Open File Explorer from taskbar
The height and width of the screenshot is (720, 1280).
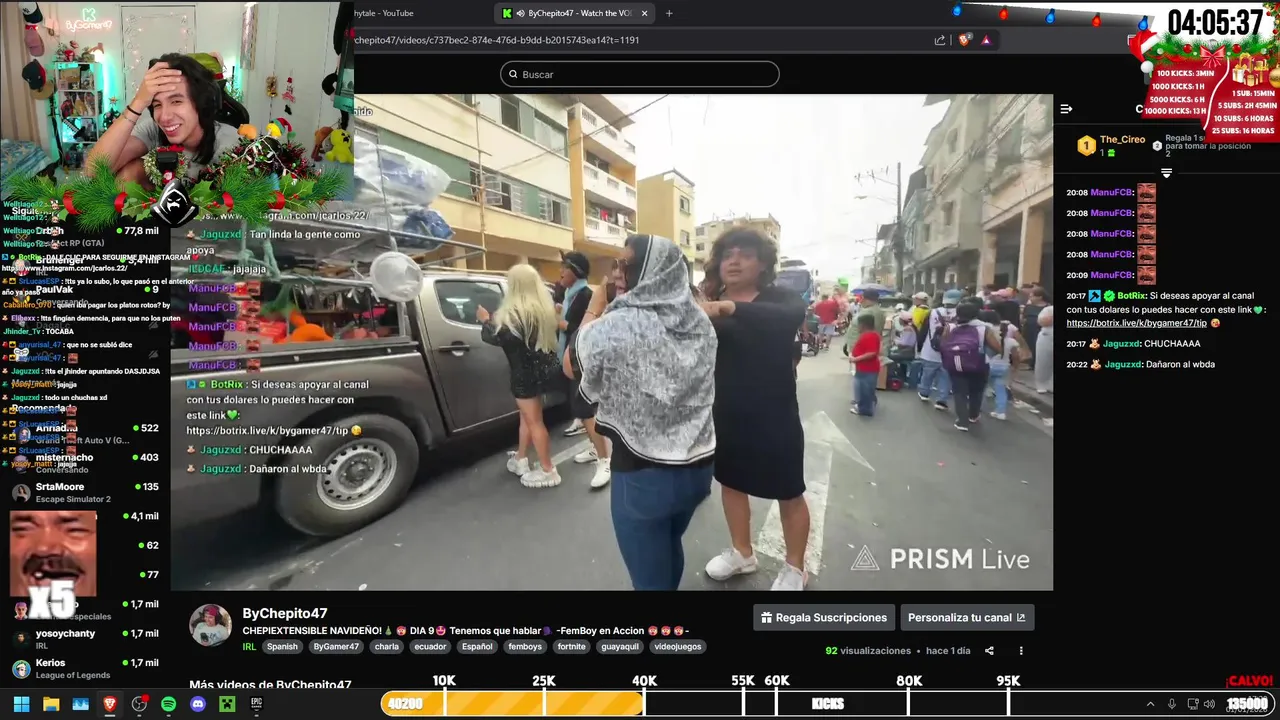pos(51,704)
